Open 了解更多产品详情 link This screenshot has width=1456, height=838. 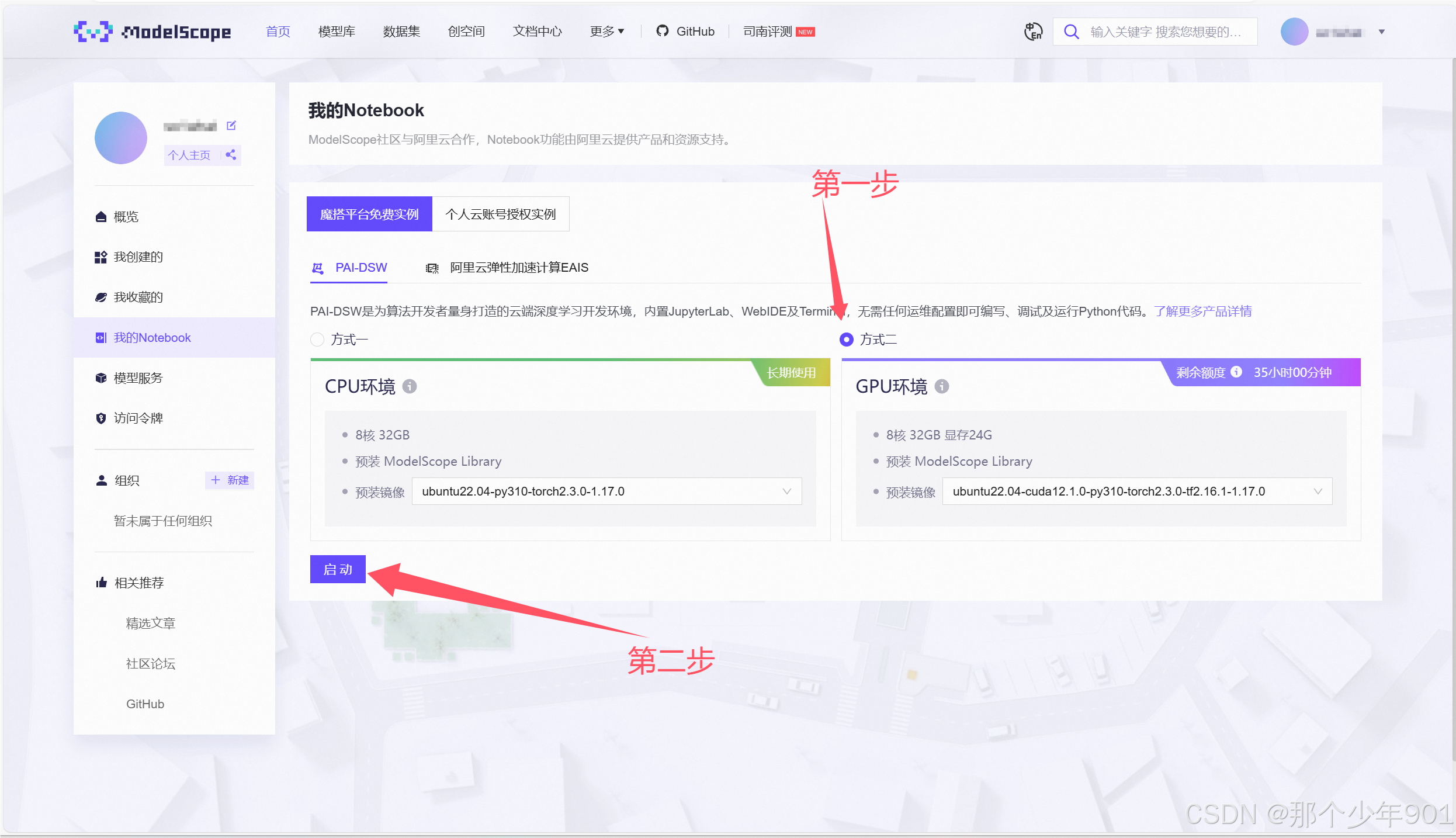(x=1203, y=311)
